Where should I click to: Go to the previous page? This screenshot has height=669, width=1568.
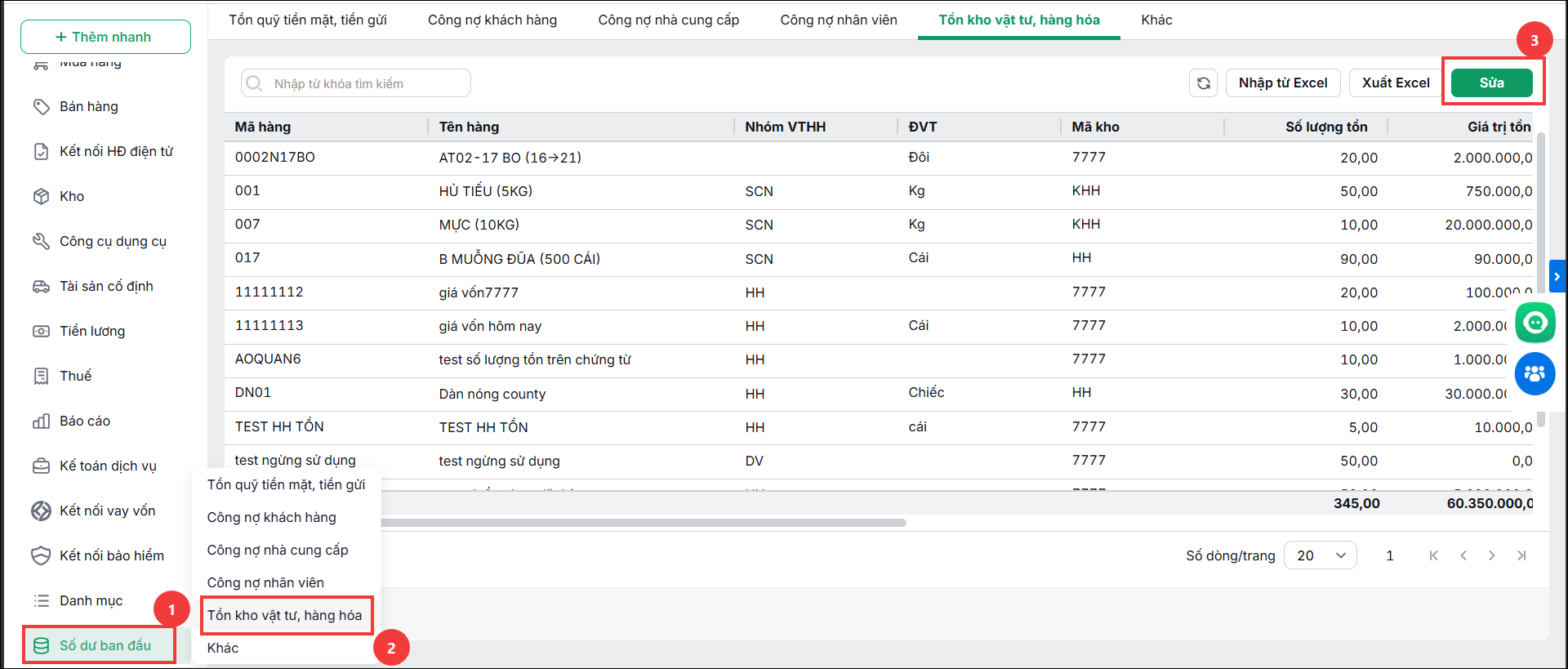(1463, 555)
